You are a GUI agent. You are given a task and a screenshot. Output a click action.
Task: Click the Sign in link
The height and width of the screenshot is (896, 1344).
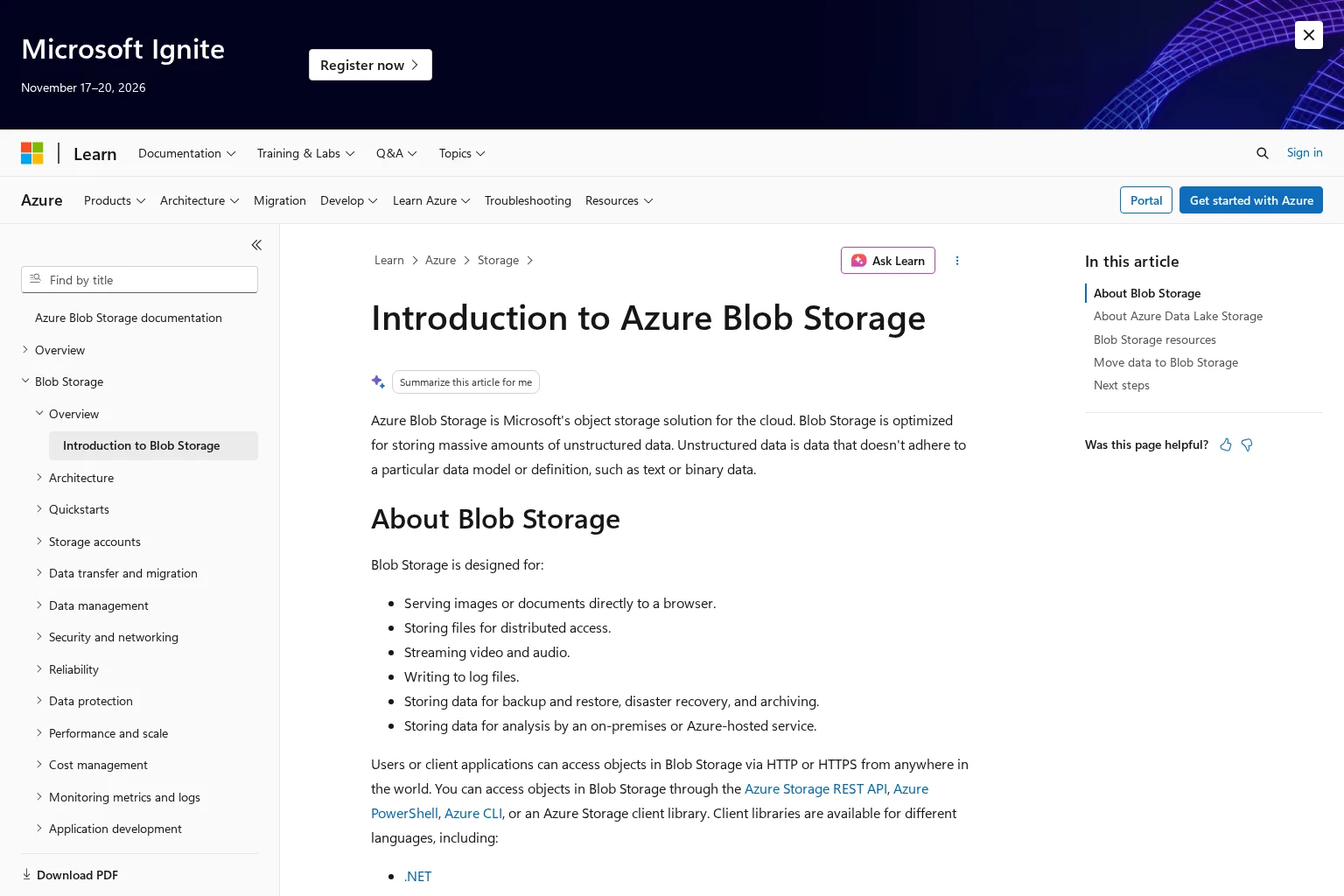tap(1305, 153)
